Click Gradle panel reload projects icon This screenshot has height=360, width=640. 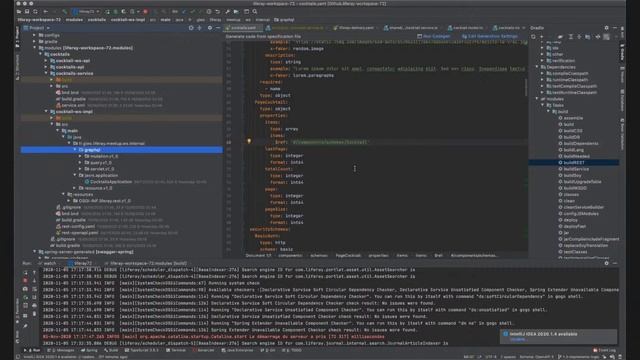point(533,37)
